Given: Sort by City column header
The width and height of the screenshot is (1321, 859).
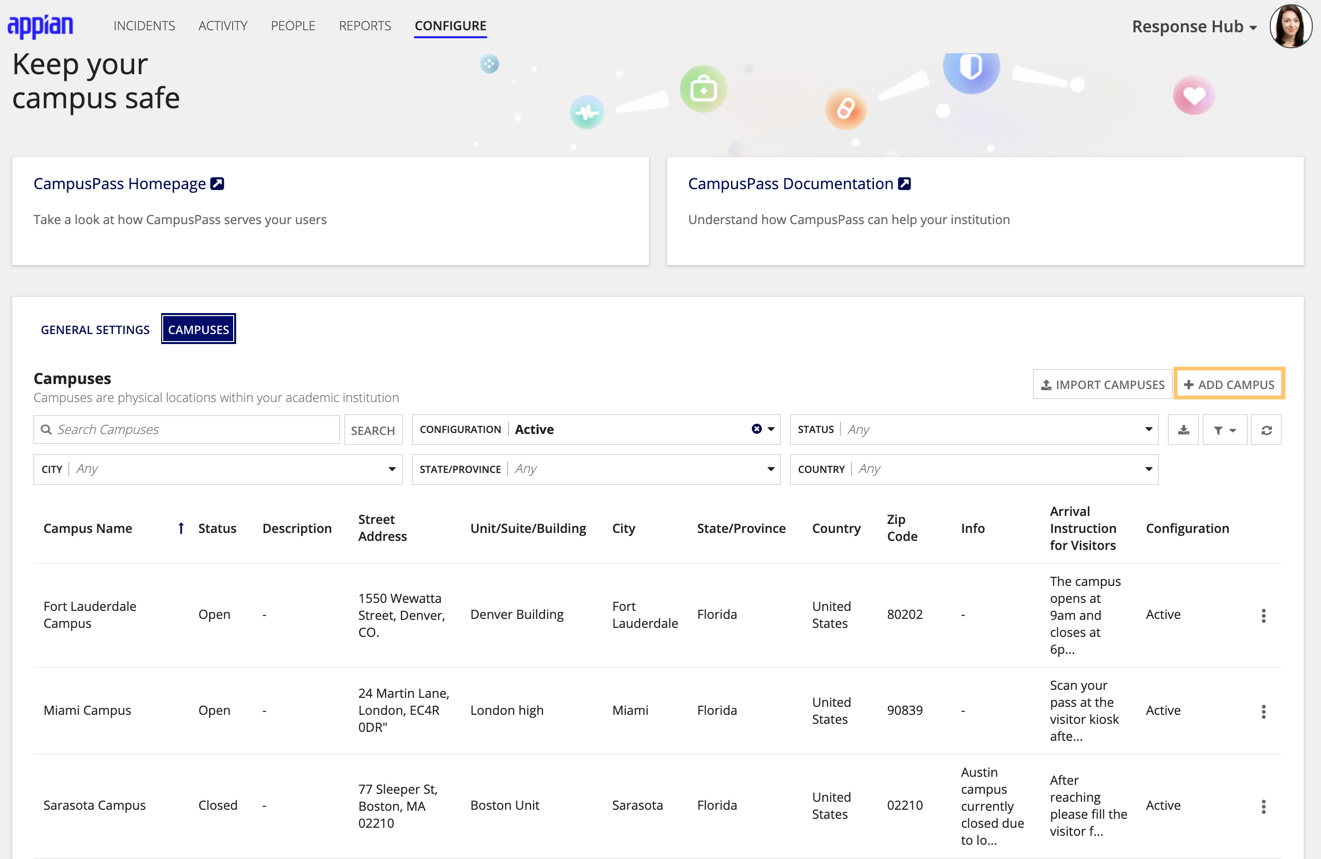Looking at the screenshot, I should [624, 528].
